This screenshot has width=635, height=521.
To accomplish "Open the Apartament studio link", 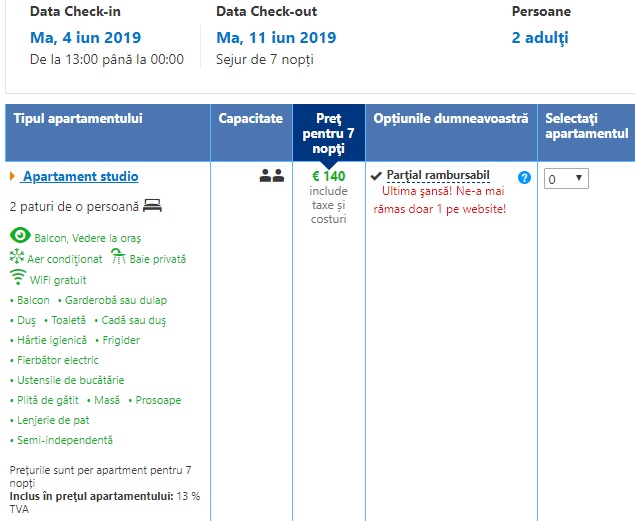I will click(80, 177).
